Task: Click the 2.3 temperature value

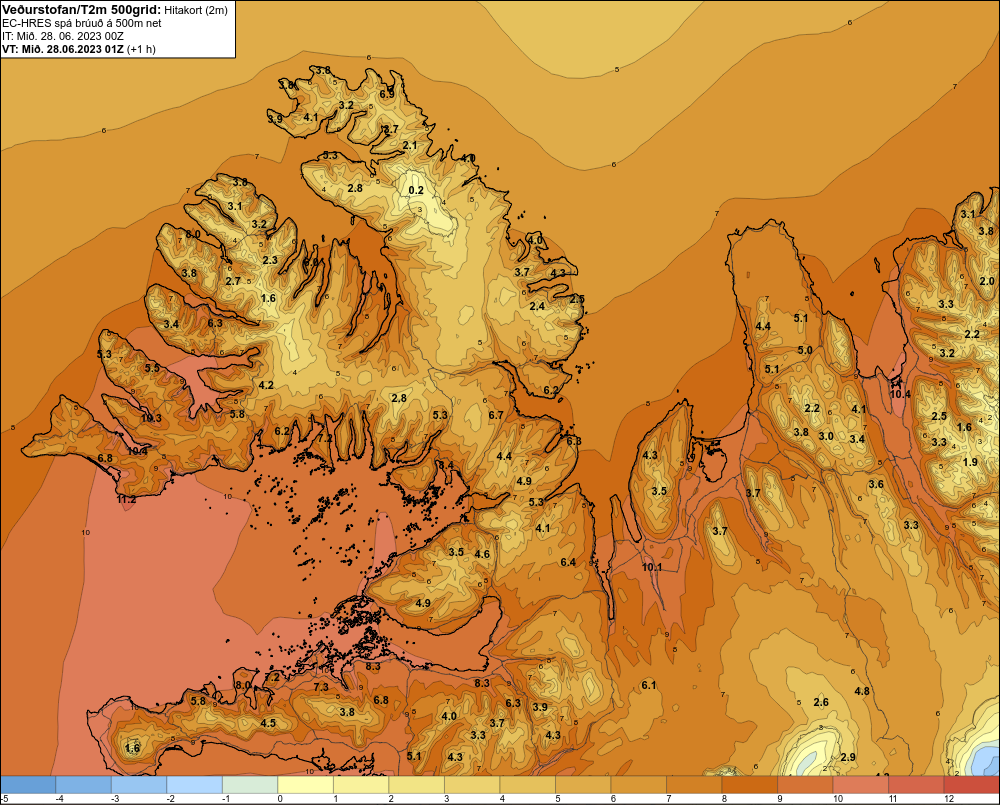Action: click(270, 260)
